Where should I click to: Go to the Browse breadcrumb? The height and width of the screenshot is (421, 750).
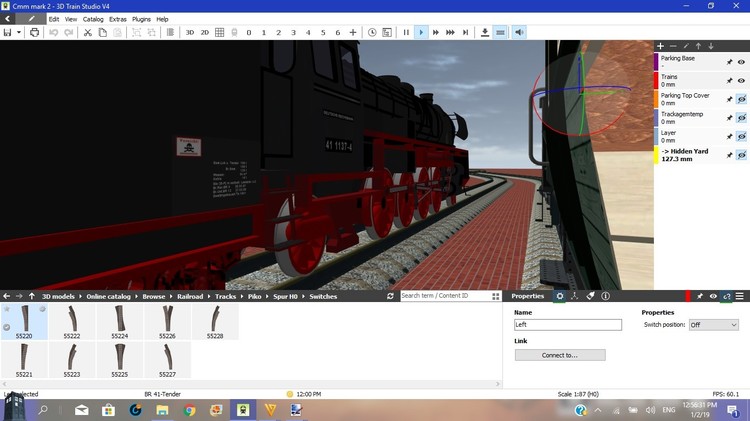click(x=154, y=297)
